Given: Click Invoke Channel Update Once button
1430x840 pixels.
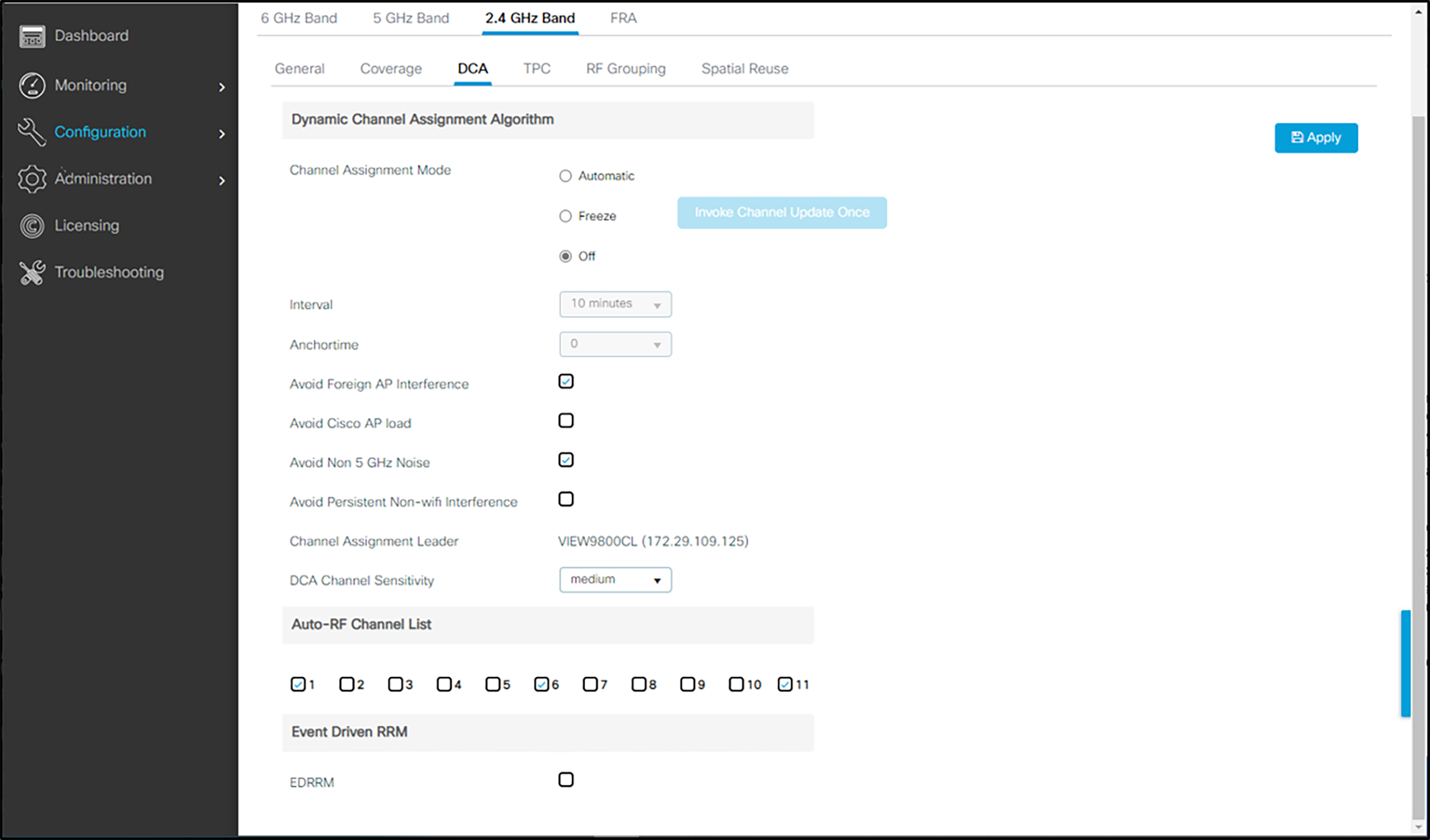Looking at the screenshot, I should [x=782, y=213].
